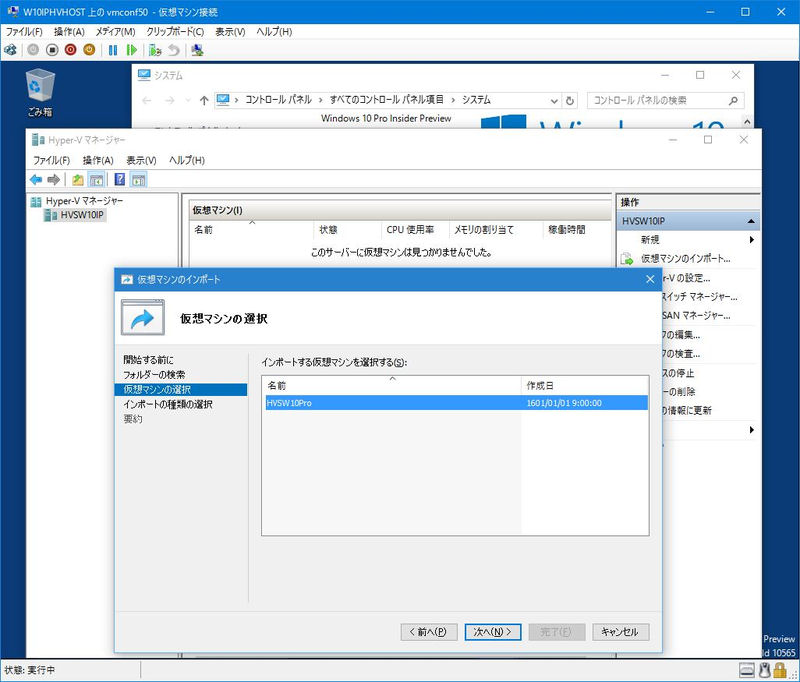
Task: Click the Up arrow in System window navigation
Action: 204,100
